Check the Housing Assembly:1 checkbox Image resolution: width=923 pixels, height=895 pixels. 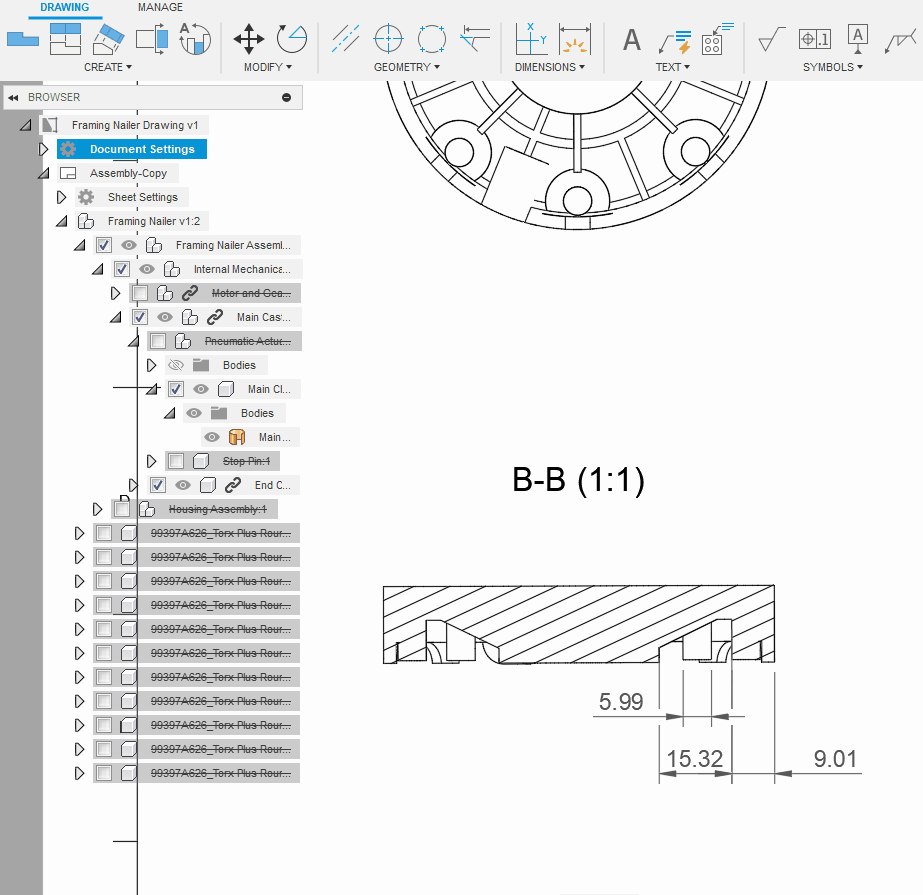122,509
